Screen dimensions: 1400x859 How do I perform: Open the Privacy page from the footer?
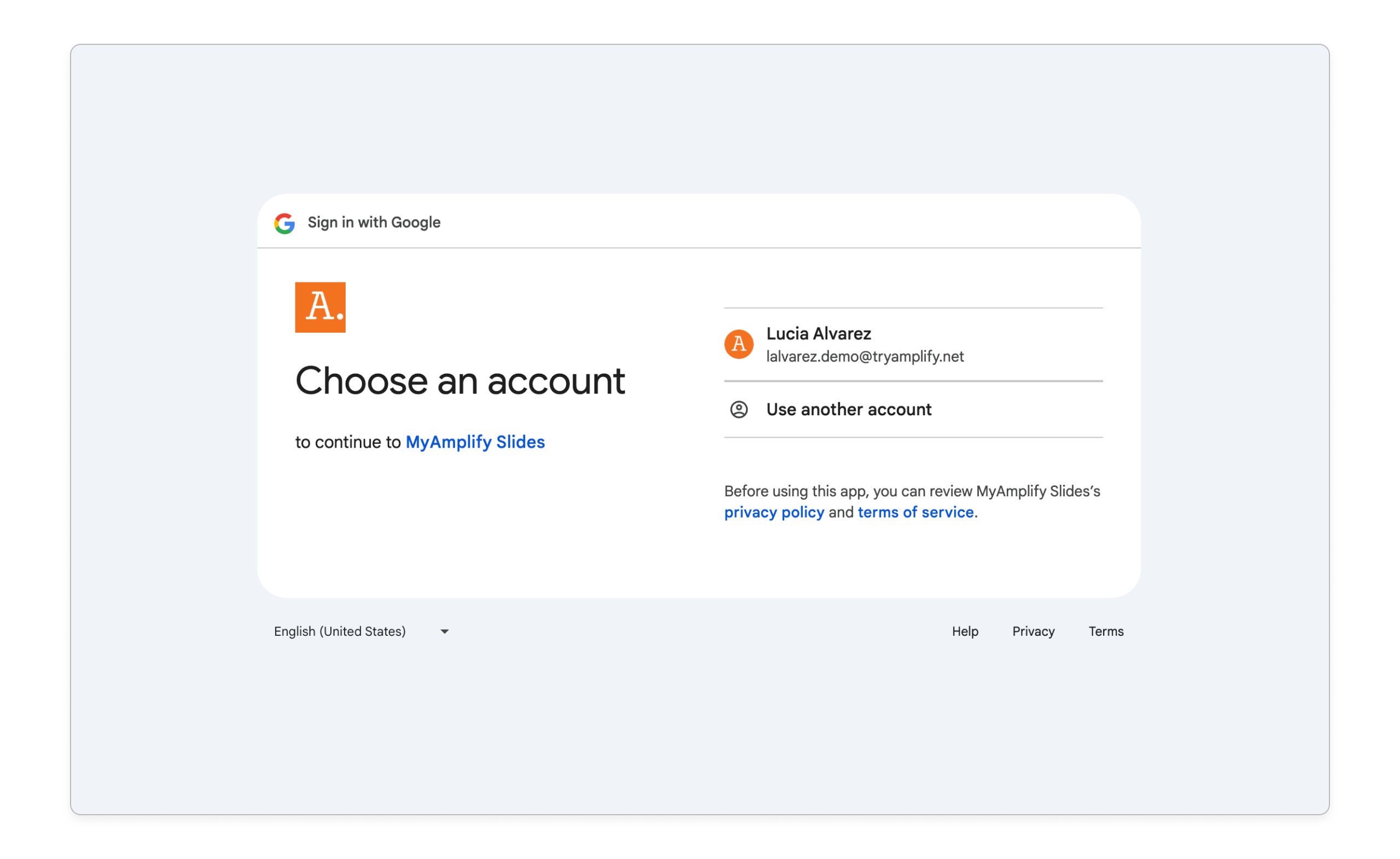[1033, 631]
